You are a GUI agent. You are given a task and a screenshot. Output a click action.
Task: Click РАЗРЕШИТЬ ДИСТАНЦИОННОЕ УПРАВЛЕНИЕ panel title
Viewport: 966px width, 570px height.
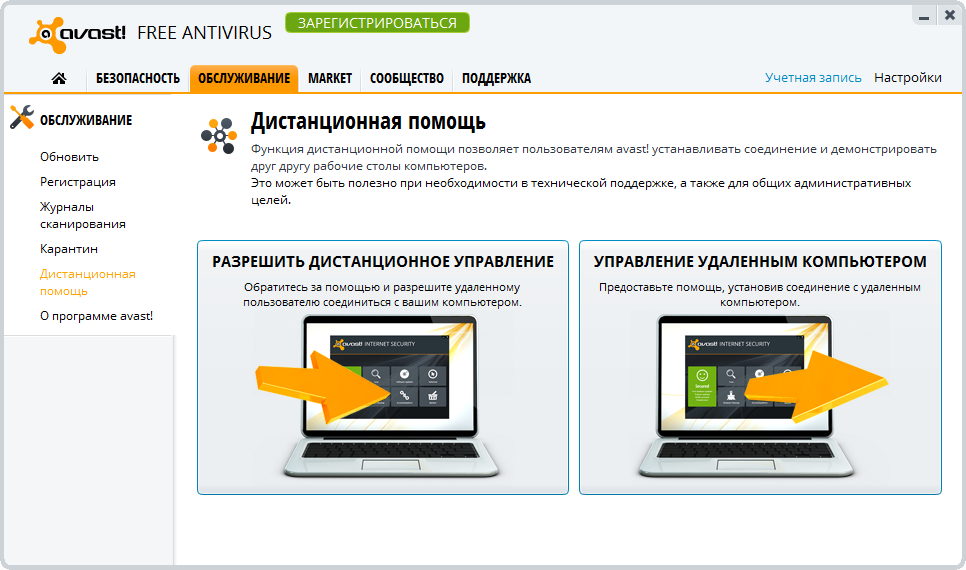(x=383, y=262)
